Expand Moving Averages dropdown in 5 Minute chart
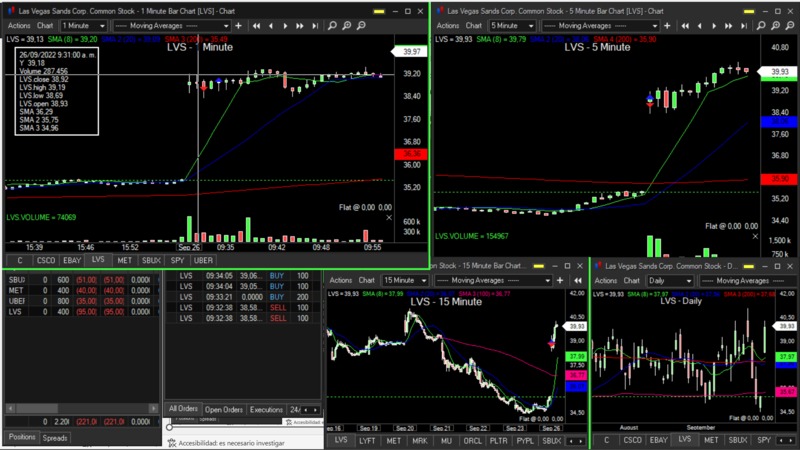800x450 pixels. 600,25
